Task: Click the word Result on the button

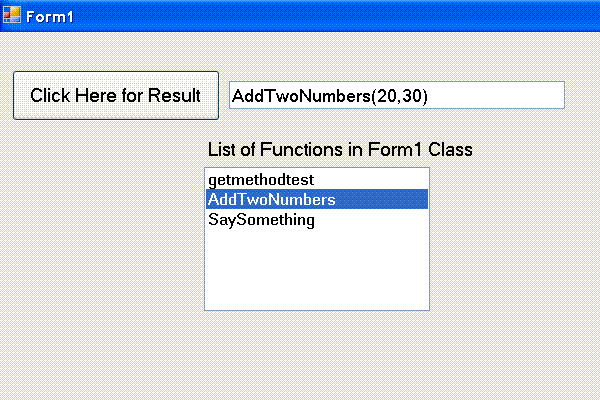Action: [174, 95]
